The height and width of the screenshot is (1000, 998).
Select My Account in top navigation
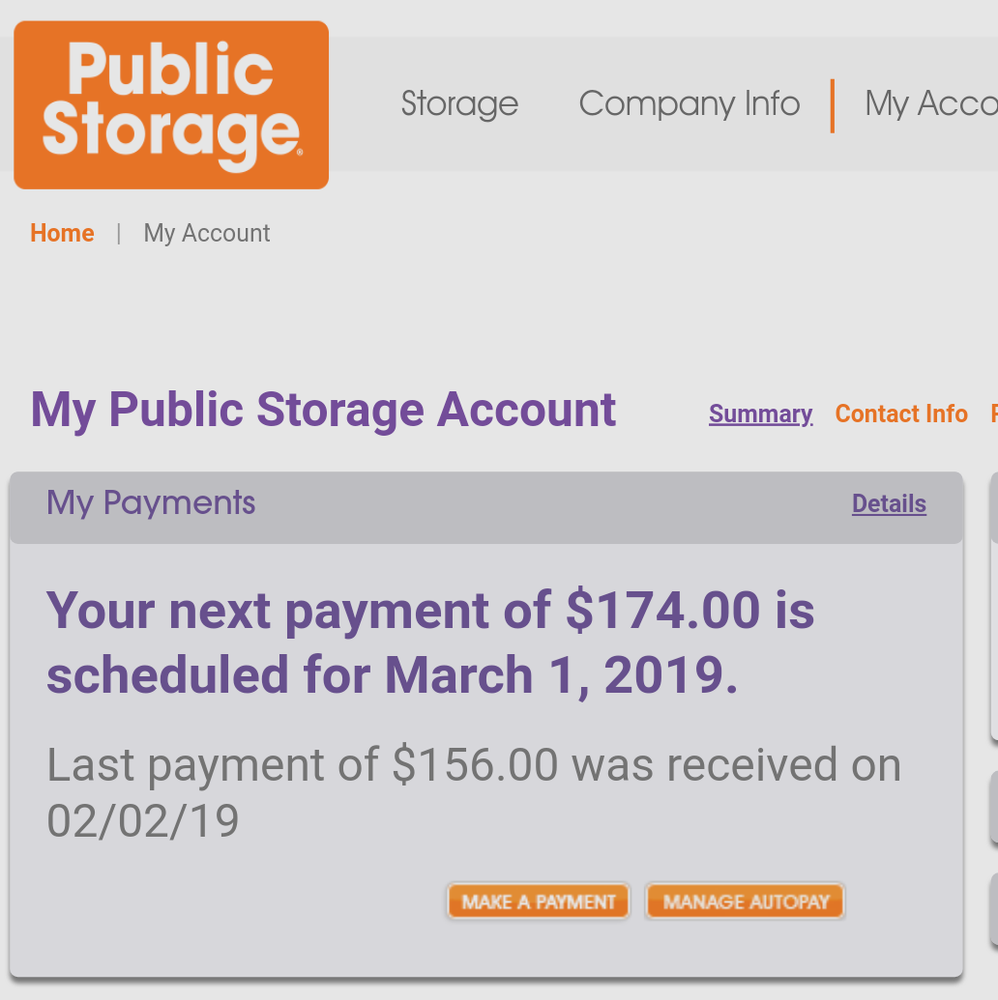click(x=930, y=104)
